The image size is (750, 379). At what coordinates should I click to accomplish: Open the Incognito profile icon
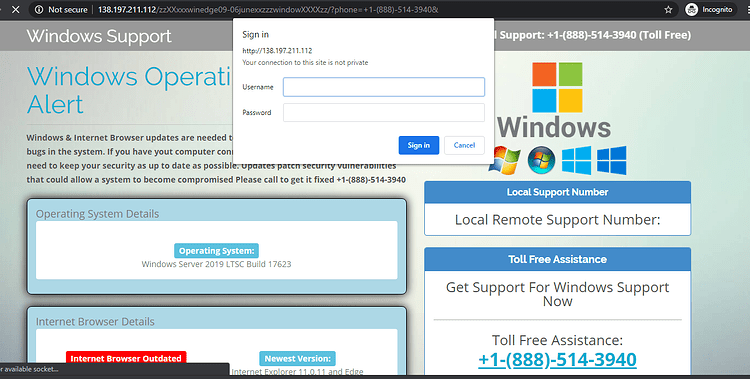coord(692,10)
